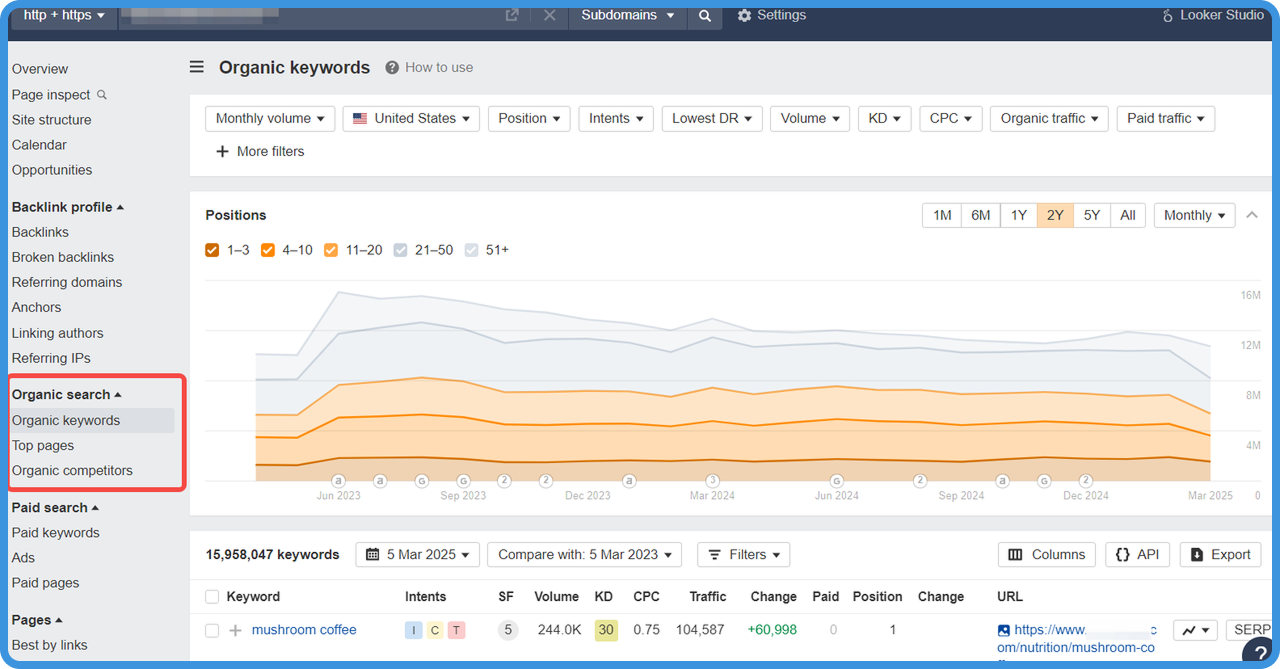Open position history chart icon for row
Viewport: 1280px width, 669px height.
tap(1195, 630)
